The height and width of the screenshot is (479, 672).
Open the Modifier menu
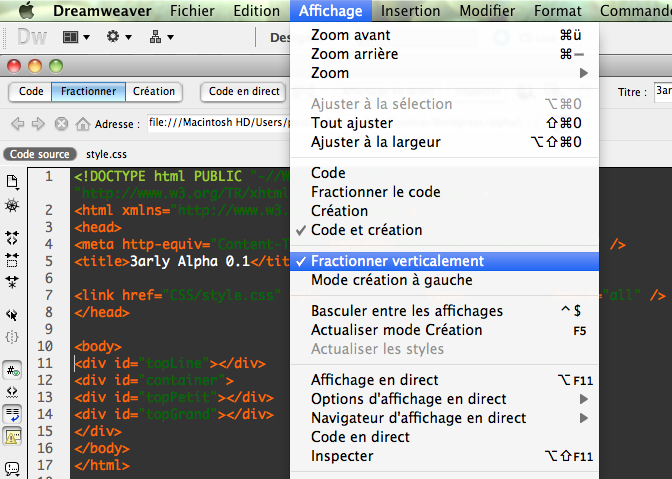[x=487, y=11]
